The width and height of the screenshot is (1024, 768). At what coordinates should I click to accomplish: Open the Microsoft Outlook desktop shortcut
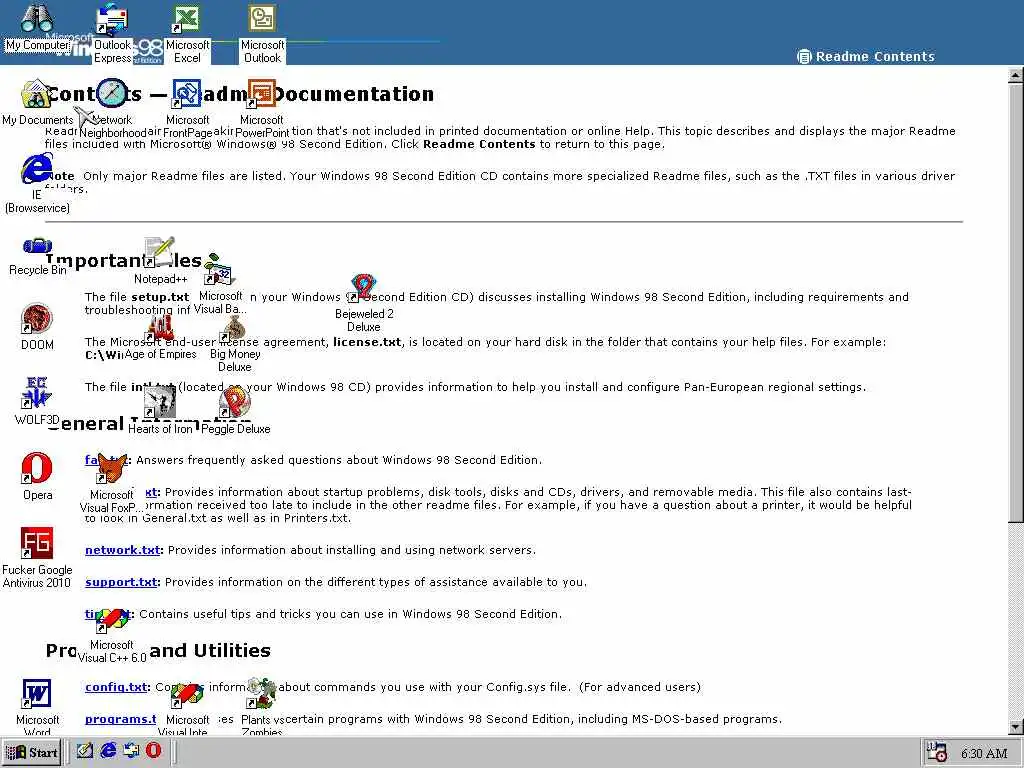[262, 34]
